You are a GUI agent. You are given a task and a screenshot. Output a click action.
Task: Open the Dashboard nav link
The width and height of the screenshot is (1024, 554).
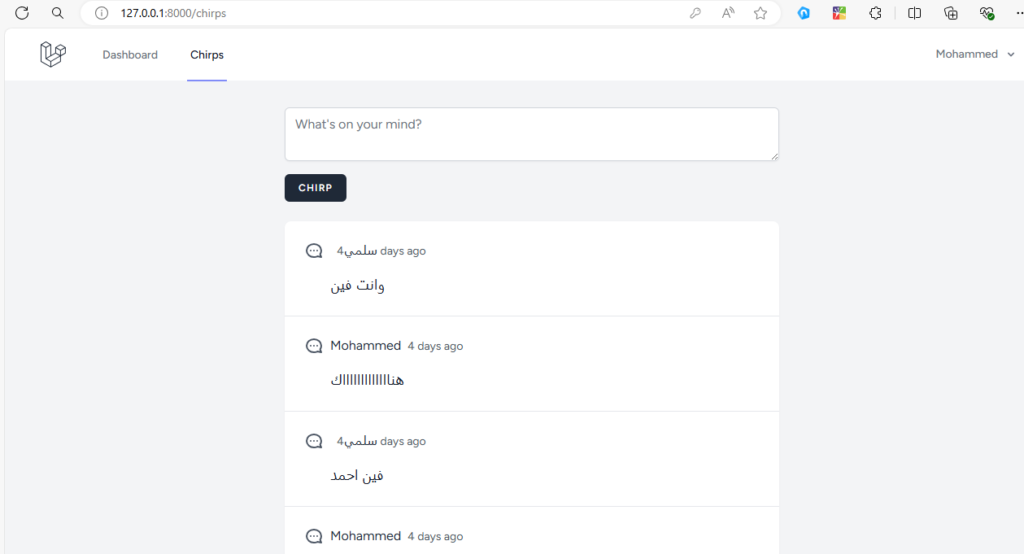click(x=130, y=55)
